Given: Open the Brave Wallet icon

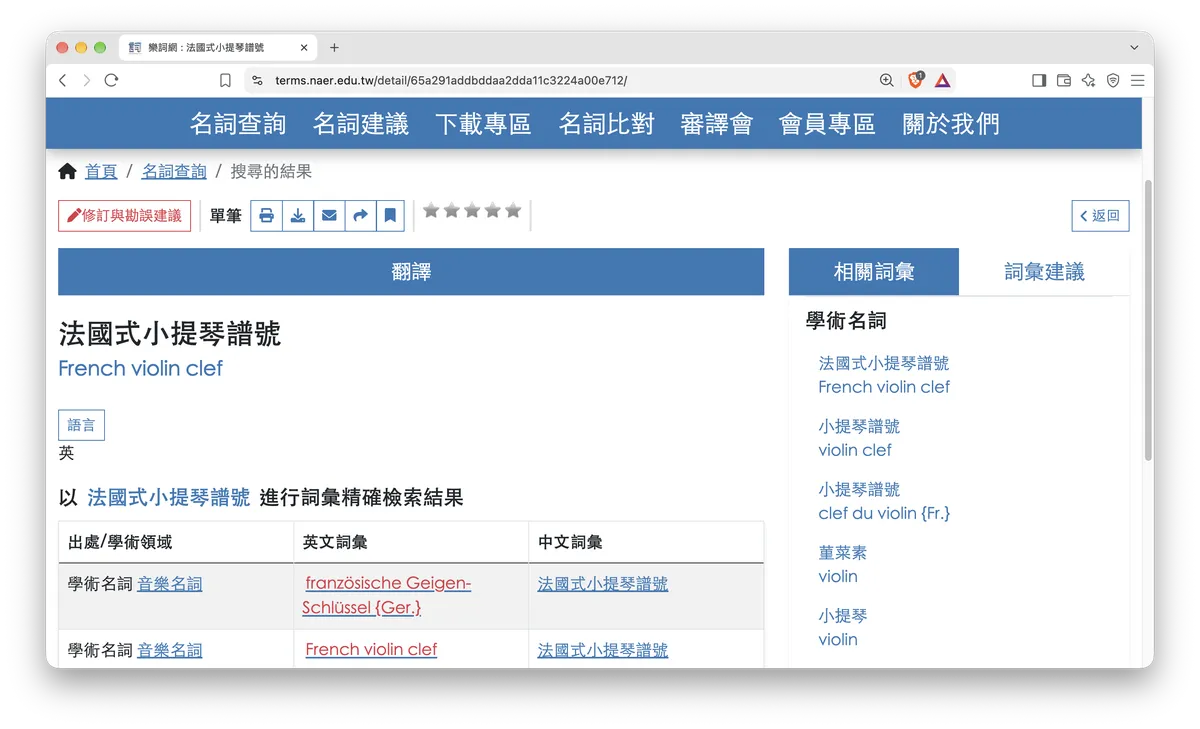Looking at the screenshot, I should click(x=1064, y=80).
